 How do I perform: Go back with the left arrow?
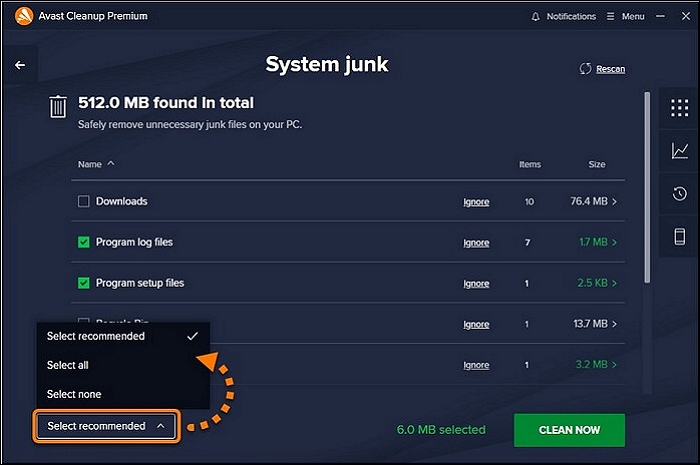pyautogui.click(x=20, y=65)
